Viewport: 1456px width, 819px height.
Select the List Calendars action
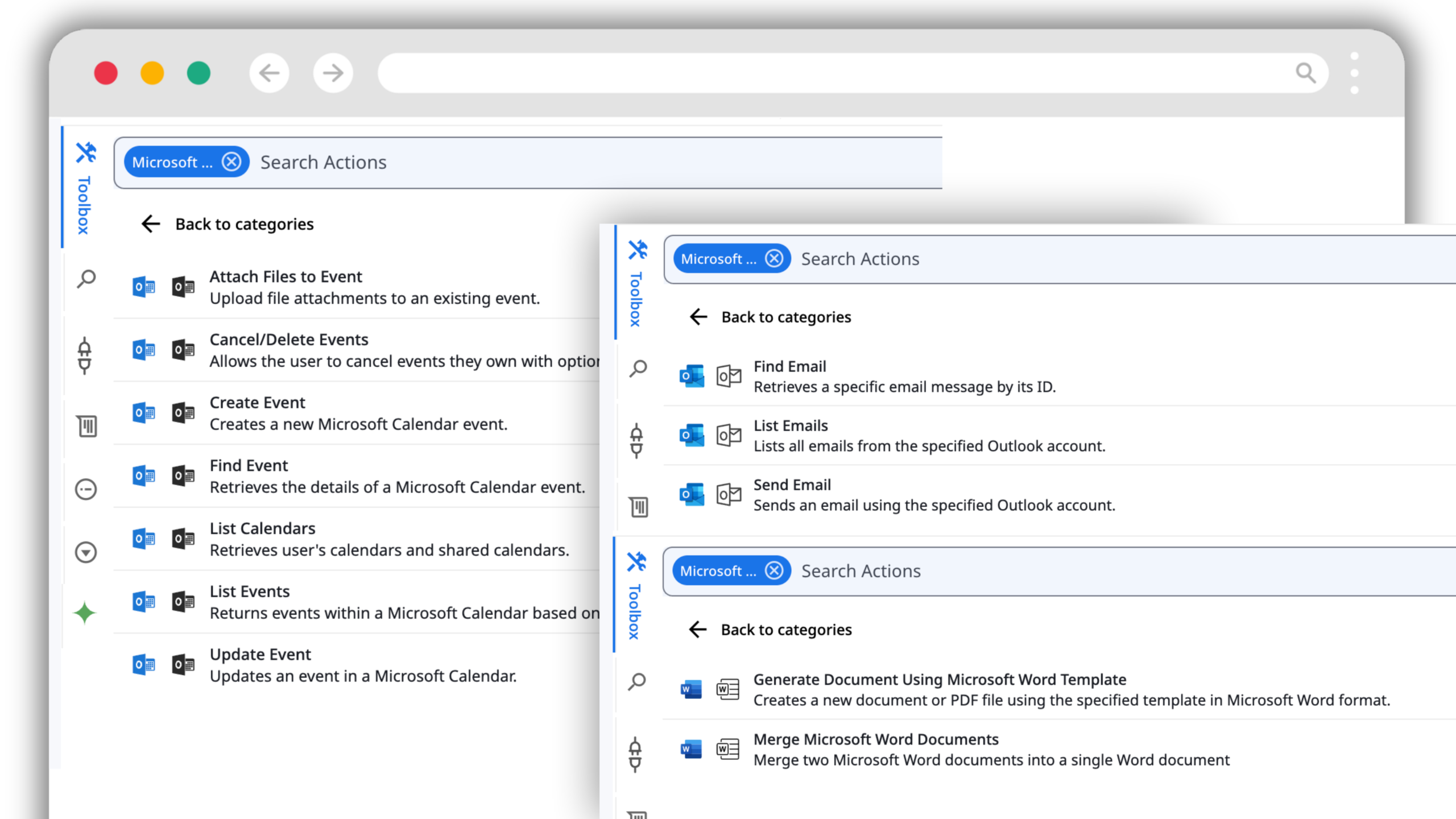pos(357,539)
